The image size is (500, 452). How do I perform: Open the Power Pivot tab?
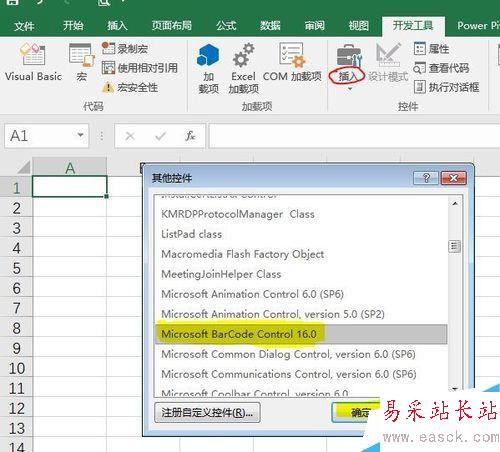(478, 26)
